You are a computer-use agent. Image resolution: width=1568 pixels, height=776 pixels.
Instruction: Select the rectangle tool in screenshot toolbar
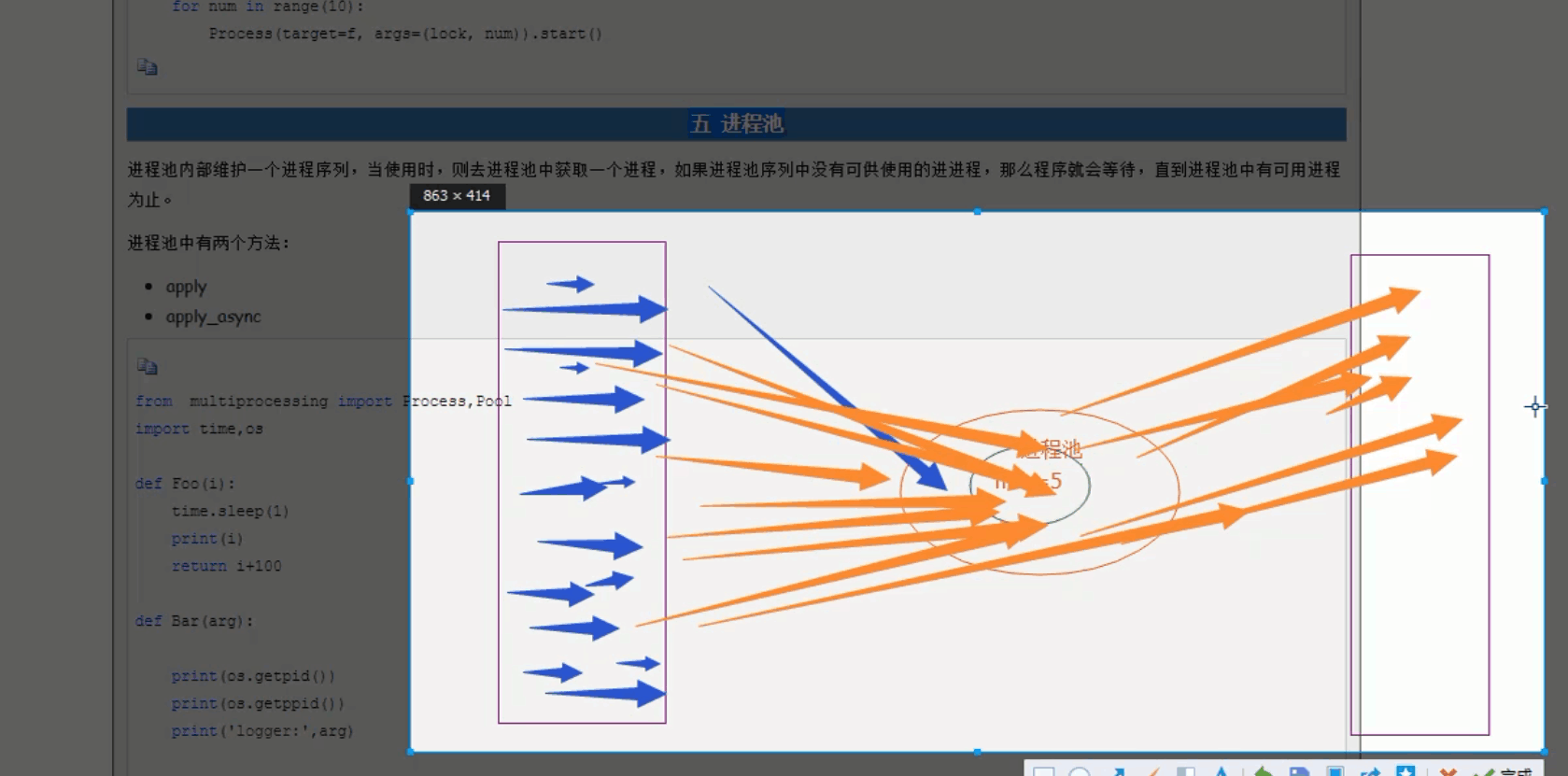1043,771
